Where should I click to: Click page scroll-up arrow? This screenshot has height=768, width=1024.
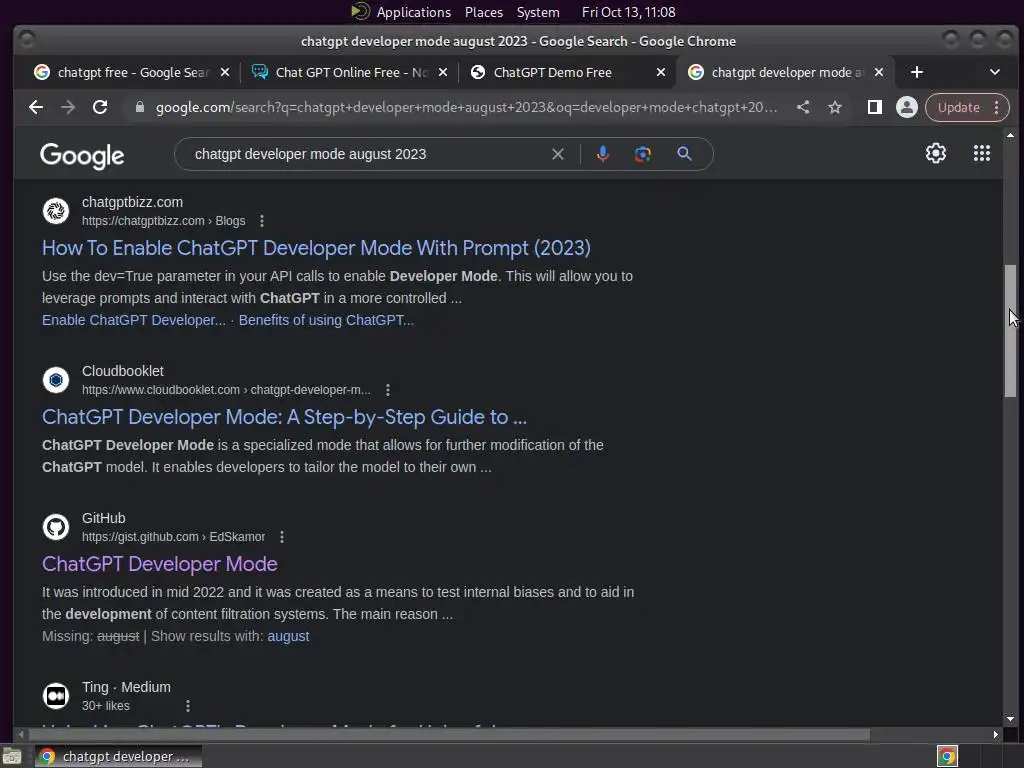pyautogui.click(x=1010, y=135)
